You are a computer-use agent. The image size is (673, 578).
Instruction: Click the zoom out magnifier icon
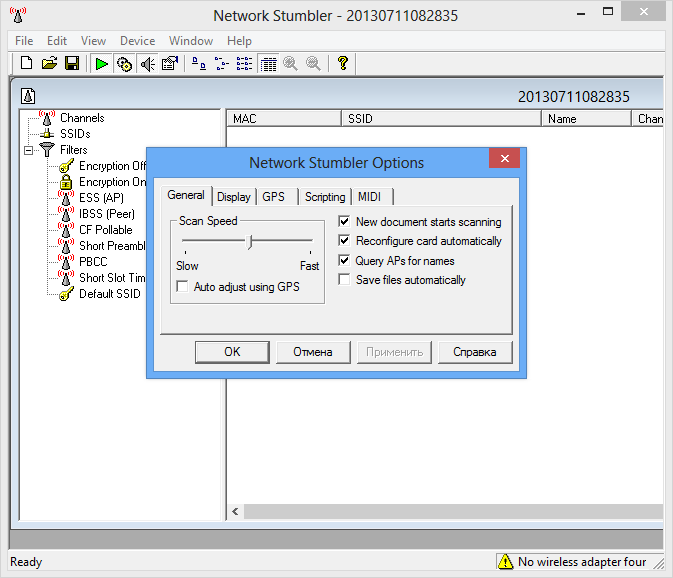[x=313, y=64]
